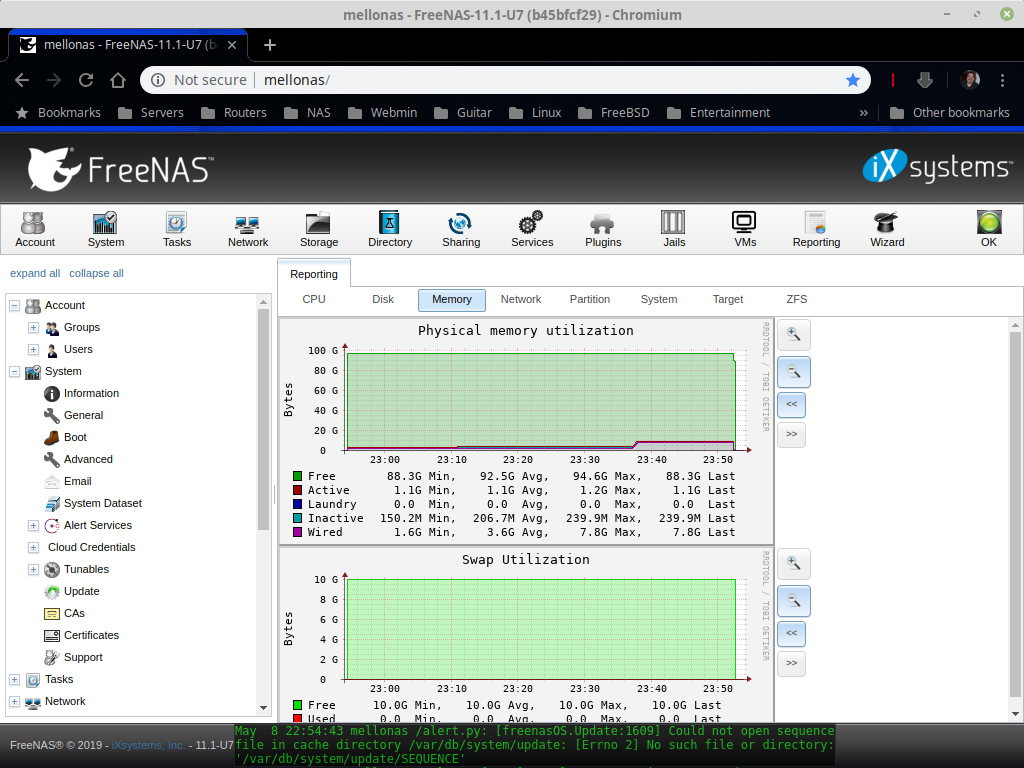
Task: Open Boot under System in tree
Action: click(x=75, y=438)
